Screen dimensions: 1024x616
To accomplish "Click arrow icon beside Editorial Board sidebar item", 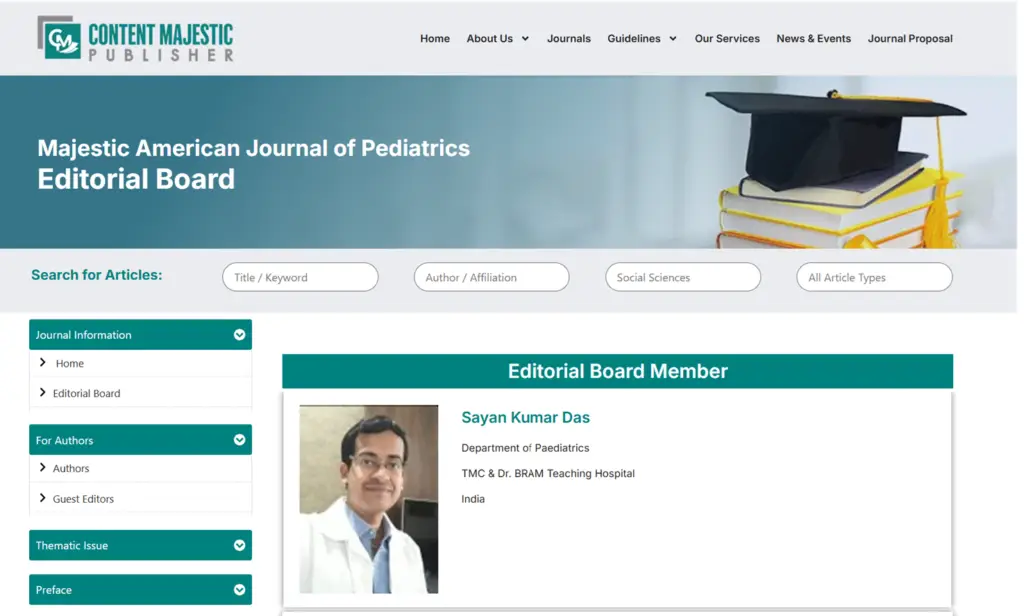I will point(42,393).
